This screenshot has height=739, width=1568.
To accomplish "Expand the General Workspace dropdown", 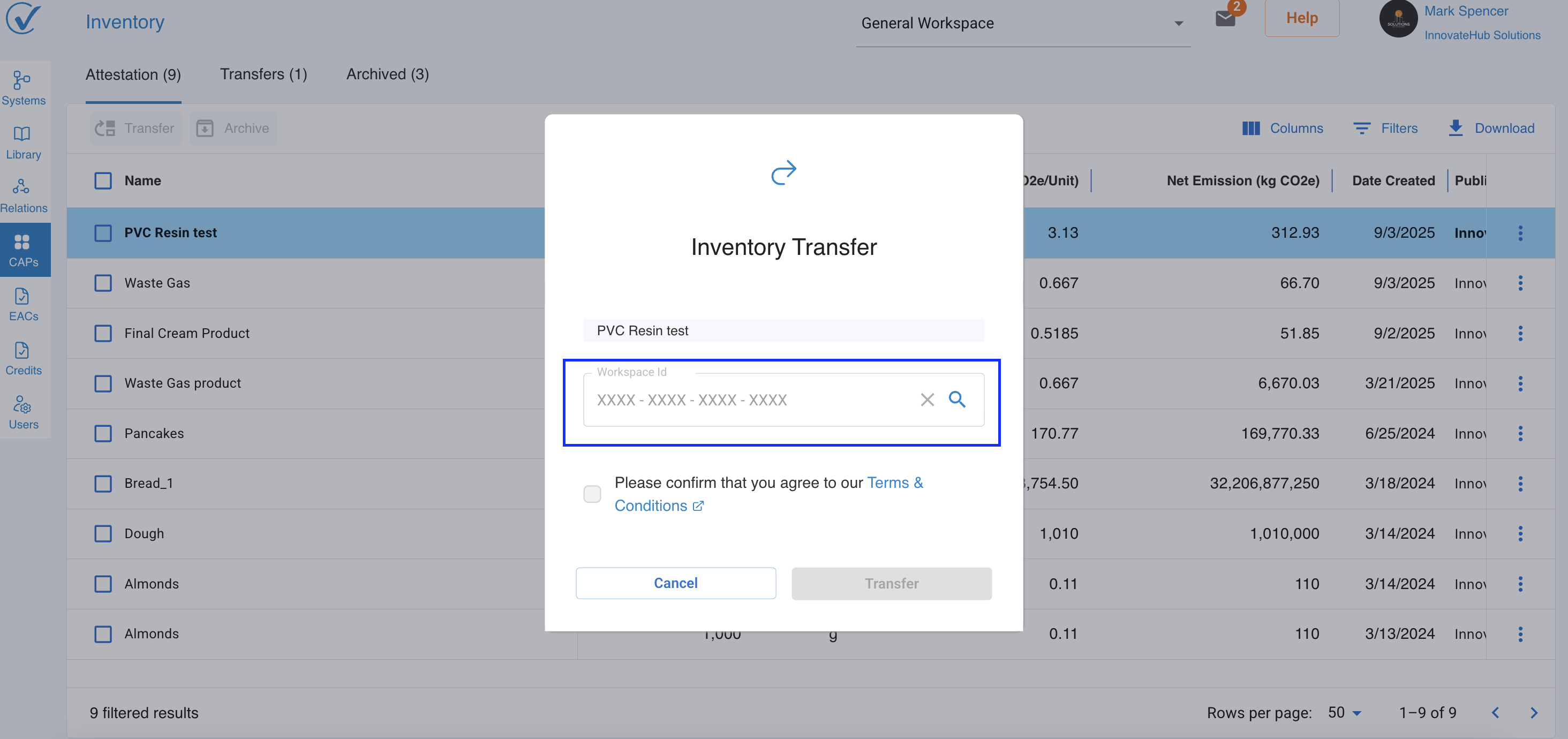I will pyautogui.click(x=1023, y=23).
